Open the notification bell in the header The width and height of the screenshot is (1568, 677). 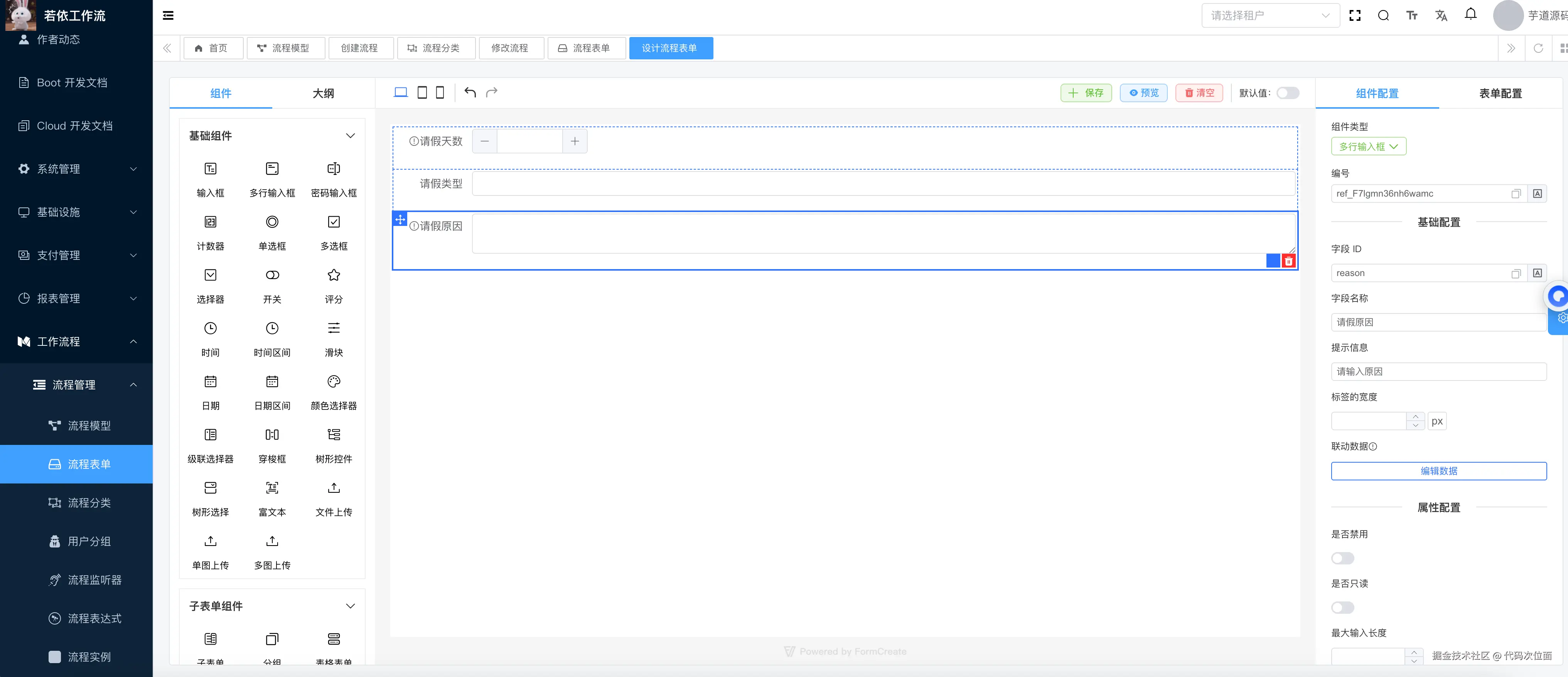pyautogui.click(x=1470, y=15)
